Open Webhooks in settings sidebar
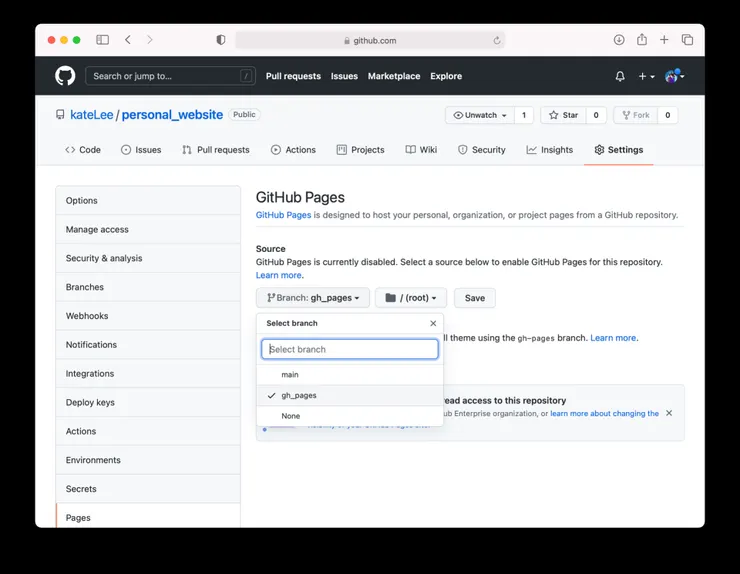This screenshot has width=740, height=574. pos(87,316)
